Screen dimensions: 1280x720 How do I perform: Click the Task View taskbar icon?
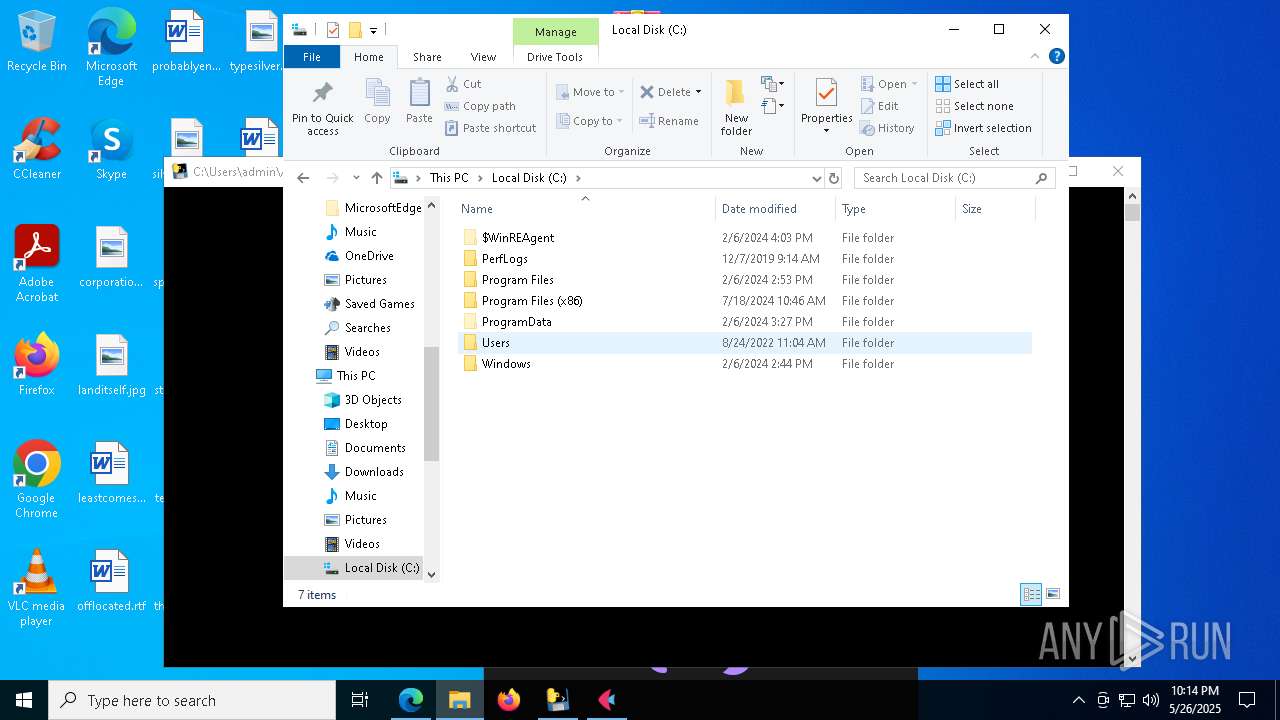(360, 700)
